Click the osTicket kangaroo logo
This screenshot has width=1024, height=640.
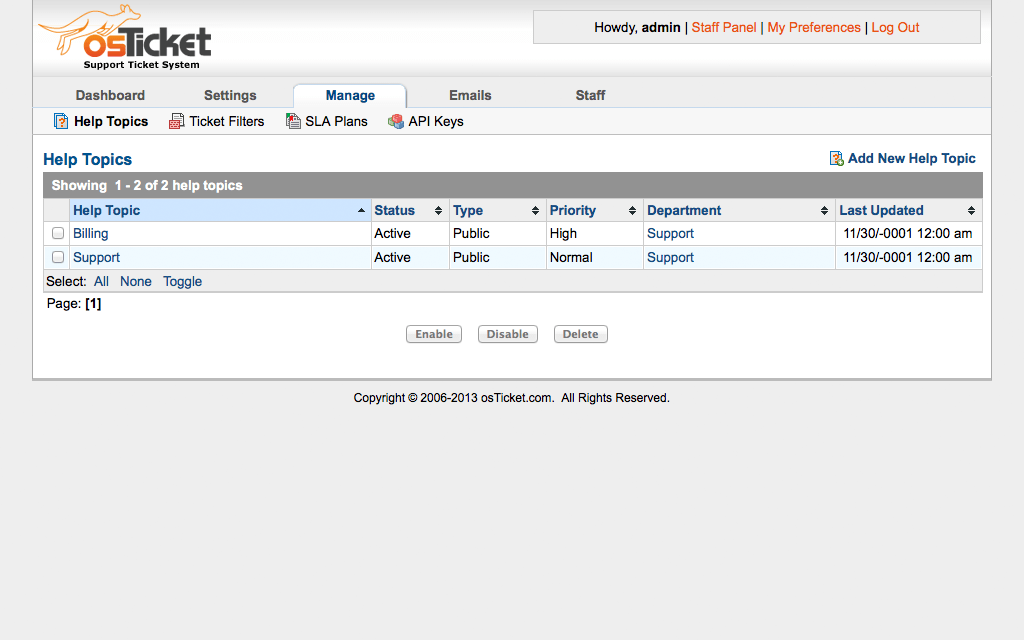tap(124, 38)
